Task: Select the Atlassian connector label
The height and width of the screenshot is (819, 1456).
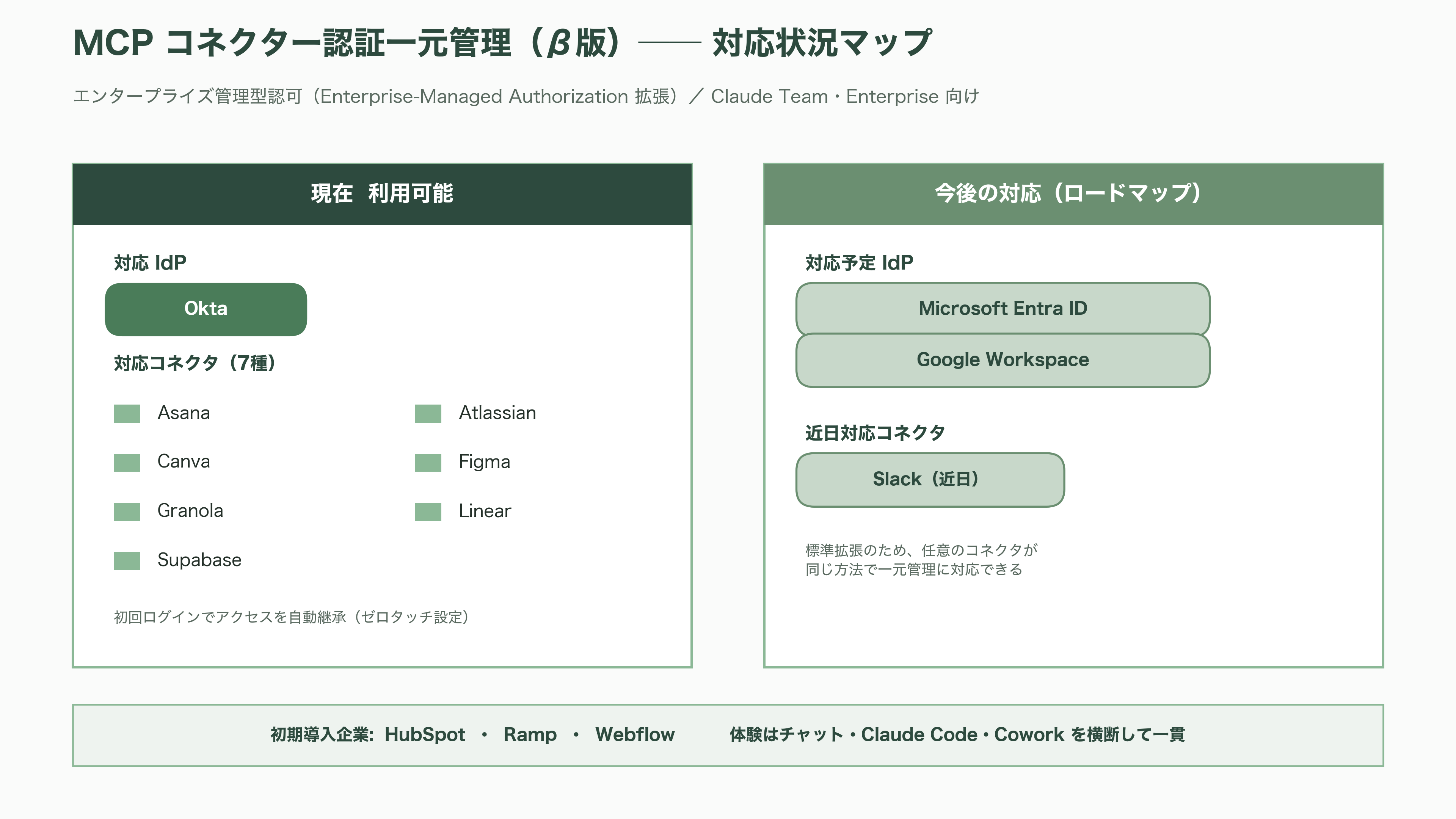Action: coord(497,413)
